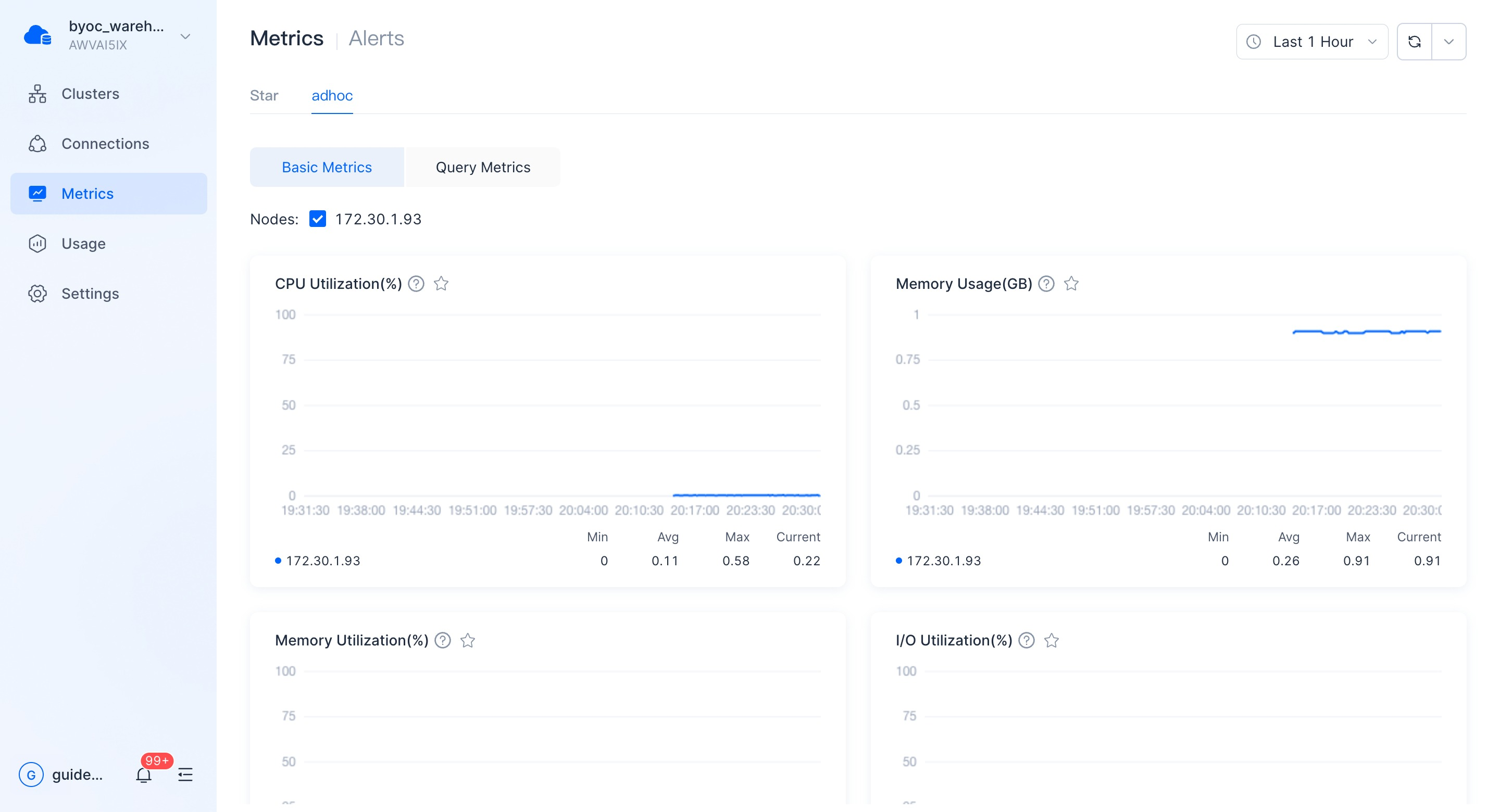Screen dimensions: 1500x812
Task: Show help for I/O Utilization(%)
Action: 1027,641
